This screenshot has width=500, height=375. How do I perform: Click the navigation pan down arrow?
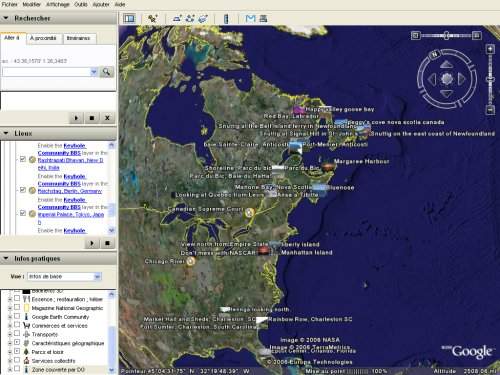point(446,94)
